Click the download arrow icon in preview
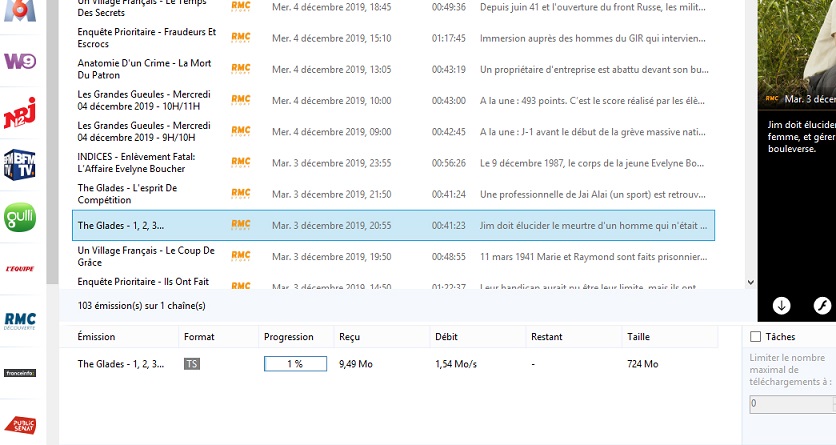The image size is (836, 445). (x=782, y=305)
